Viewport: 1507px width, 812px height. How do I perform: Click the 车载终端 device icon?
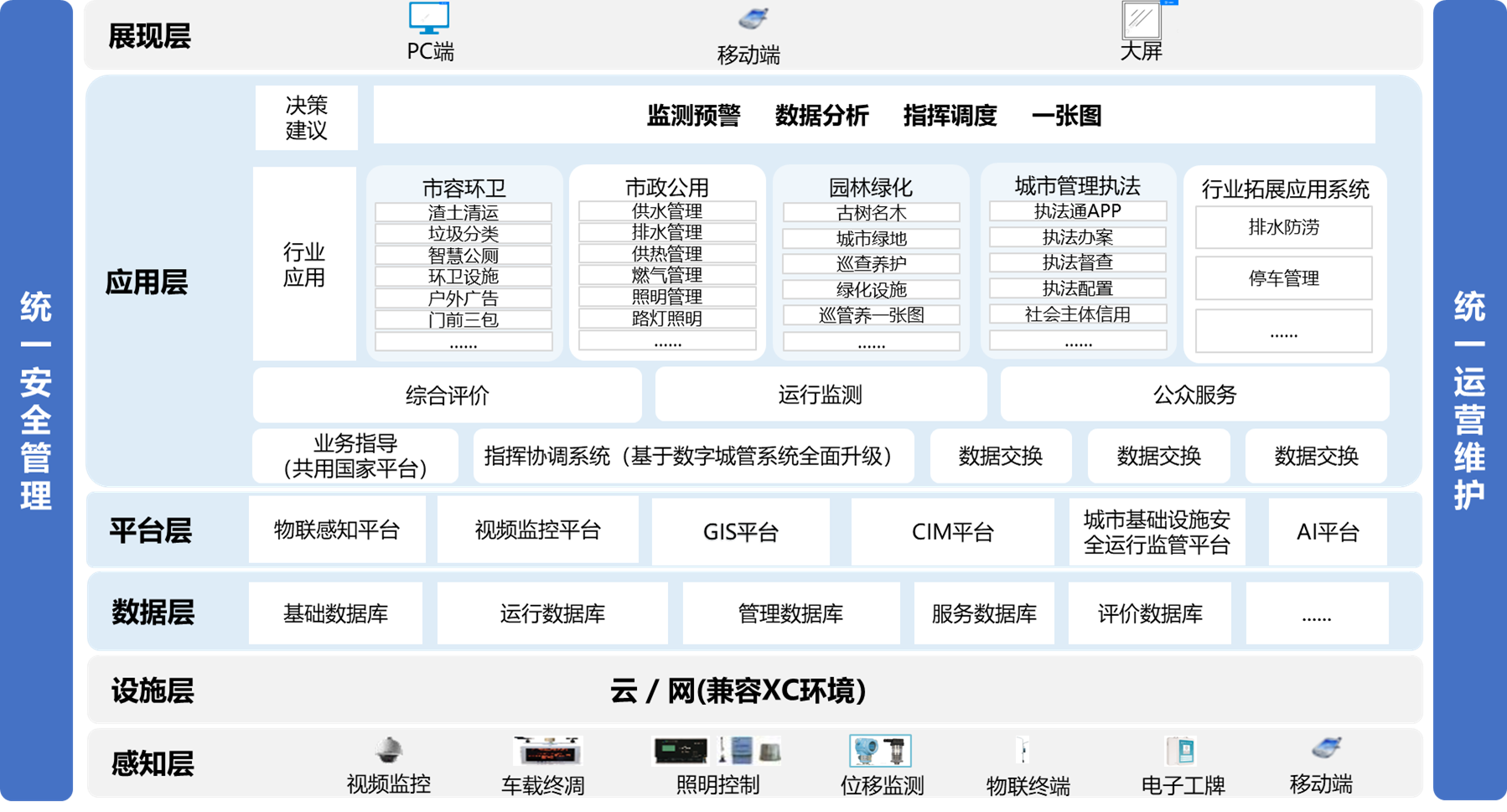[547, 751]
